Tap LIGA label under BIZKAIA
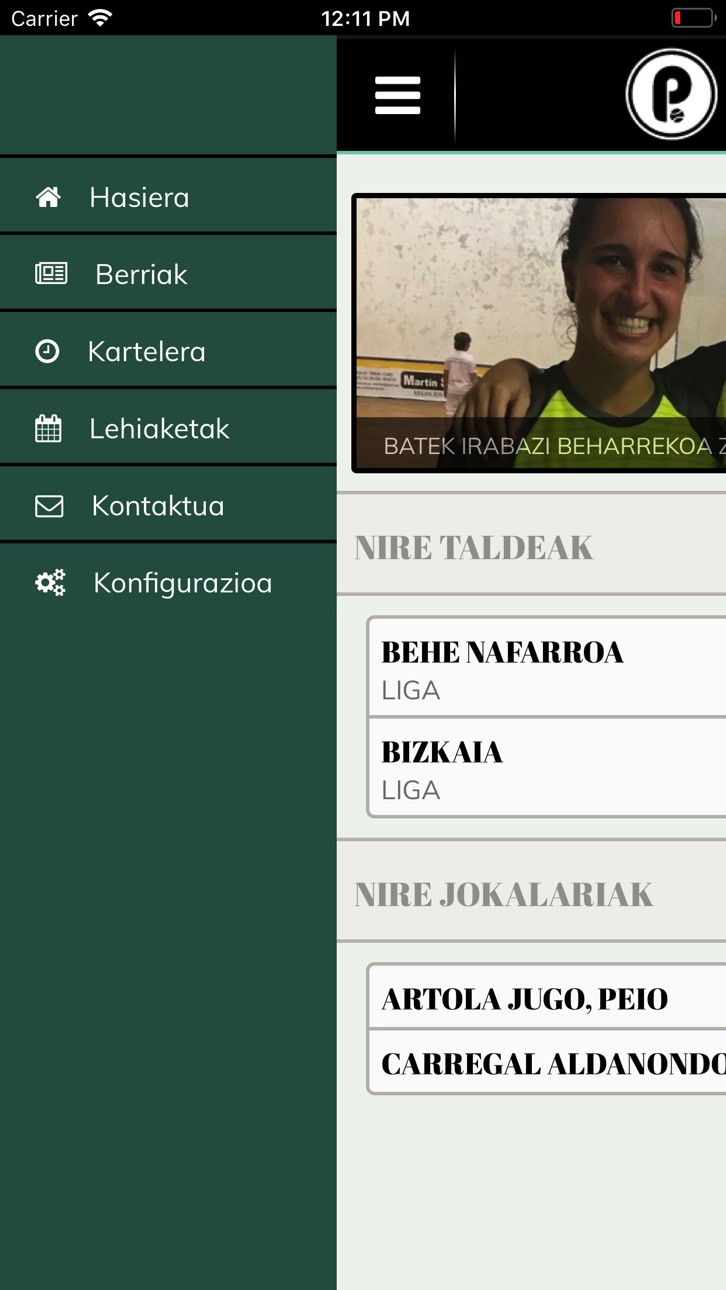Viewport: 726px width, 1290px height. (411, 790)
